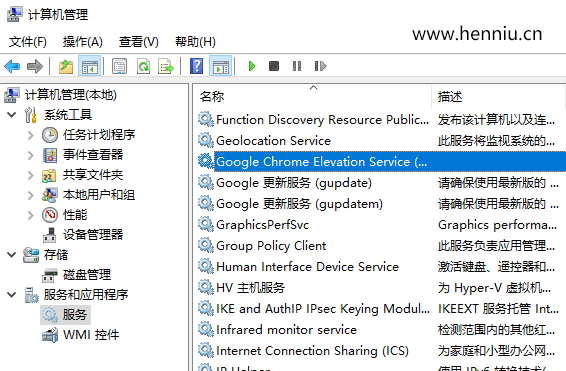Select GraphicsPerfSvc service row
This screenshot has width=566, height=371.
(381, 224)
